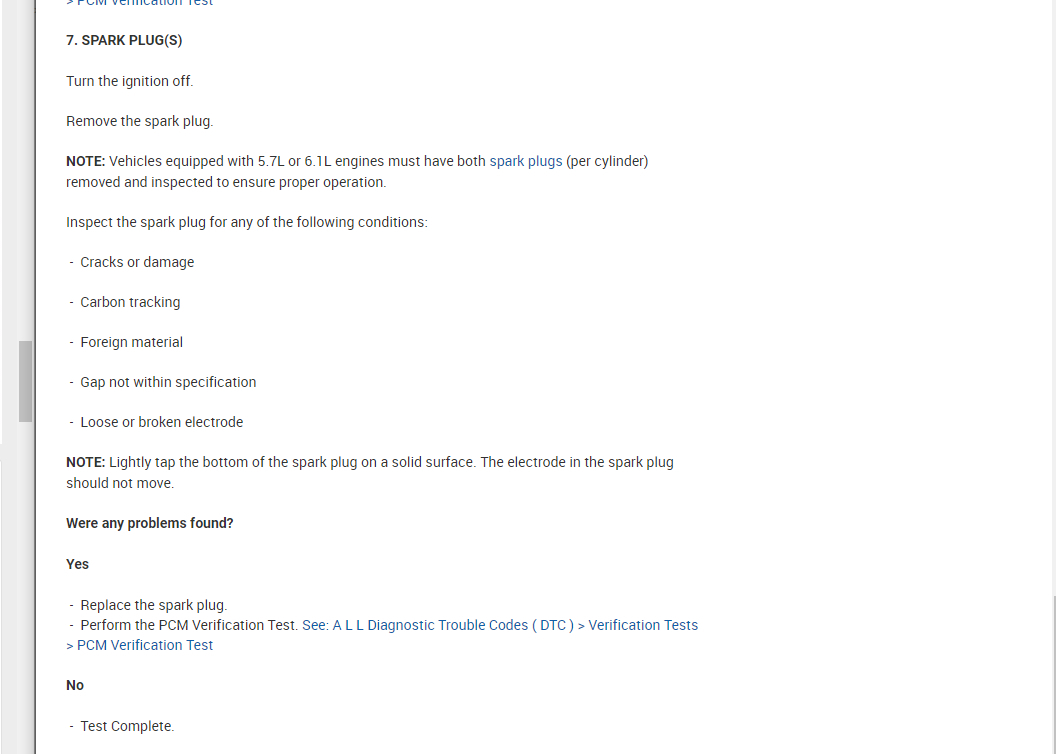This screenshot has height=754, width=1056.
Task: Click the 'Remove the spark plug.' line
Action: [140, 121]
